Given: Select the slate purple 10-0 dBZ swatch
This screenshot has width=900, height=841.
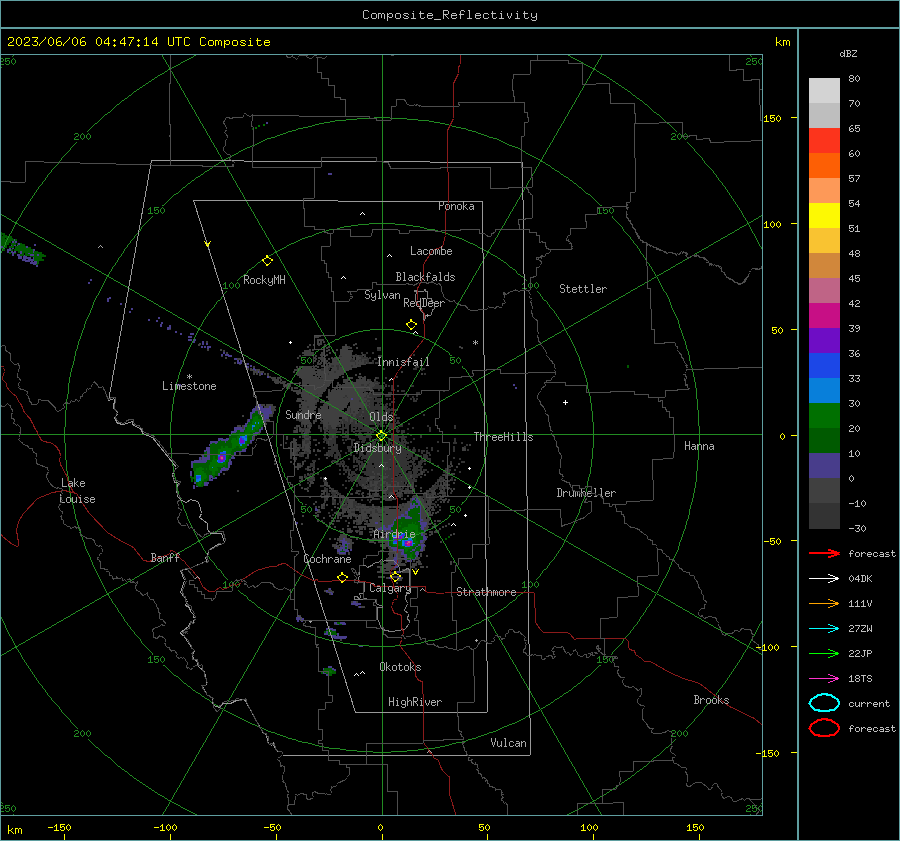Looking at the screenshot, I should pos(824,466).
